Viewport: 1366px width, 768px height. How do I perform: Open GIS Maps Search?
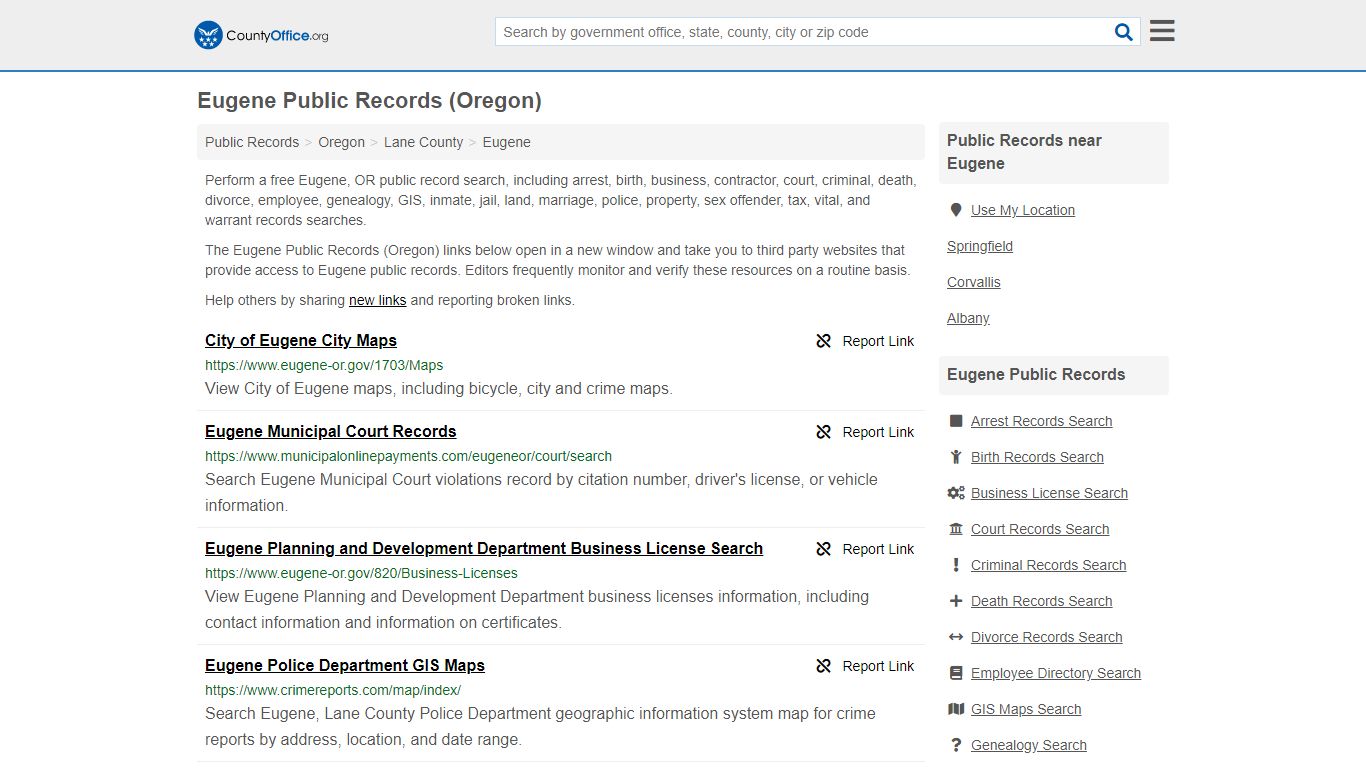pos(1026,709)
